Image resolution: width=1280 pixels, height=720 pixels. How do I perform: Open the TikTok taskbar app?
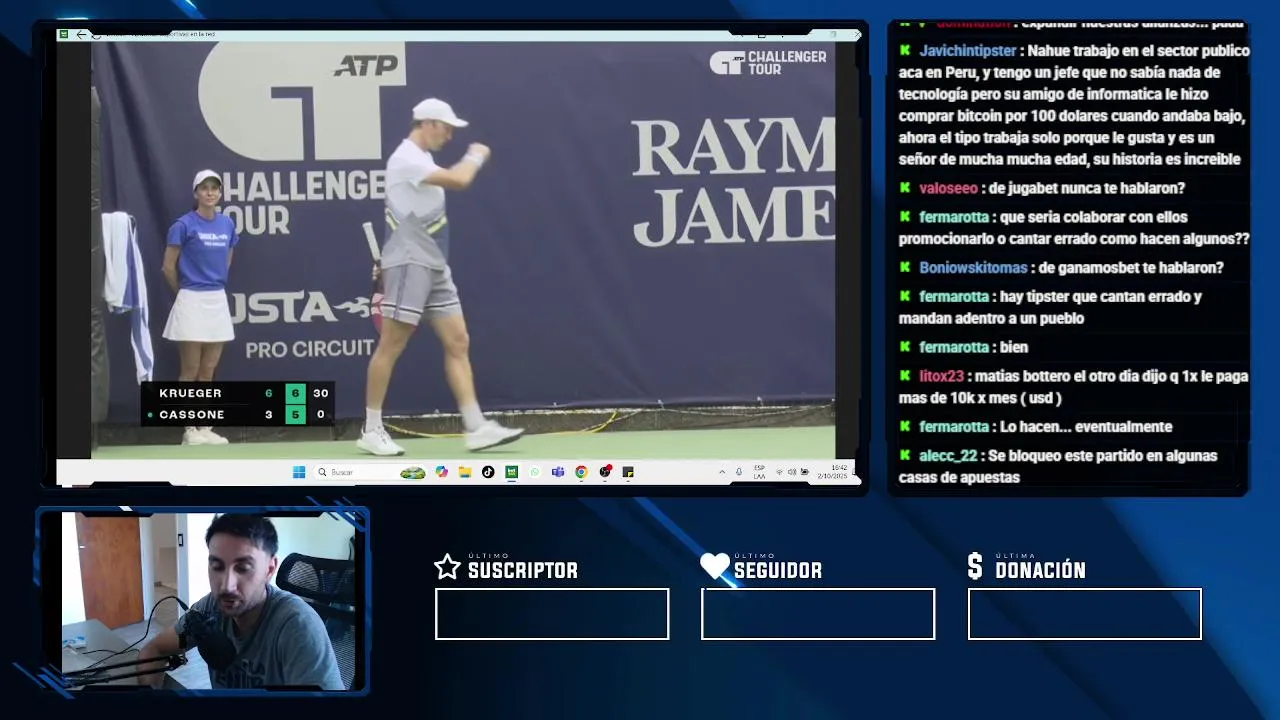tap(488, 472)
